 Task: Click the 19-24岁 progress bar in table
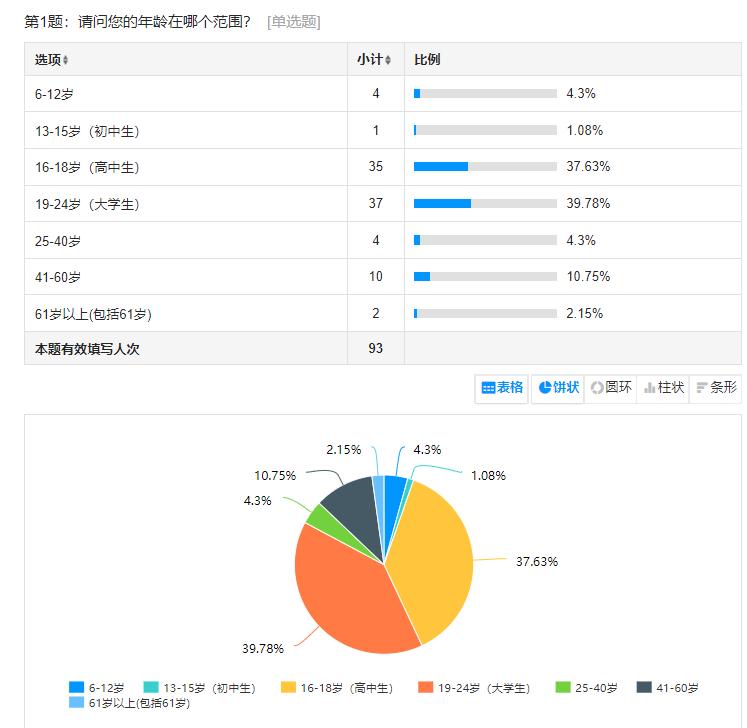(x=485, y=203)
